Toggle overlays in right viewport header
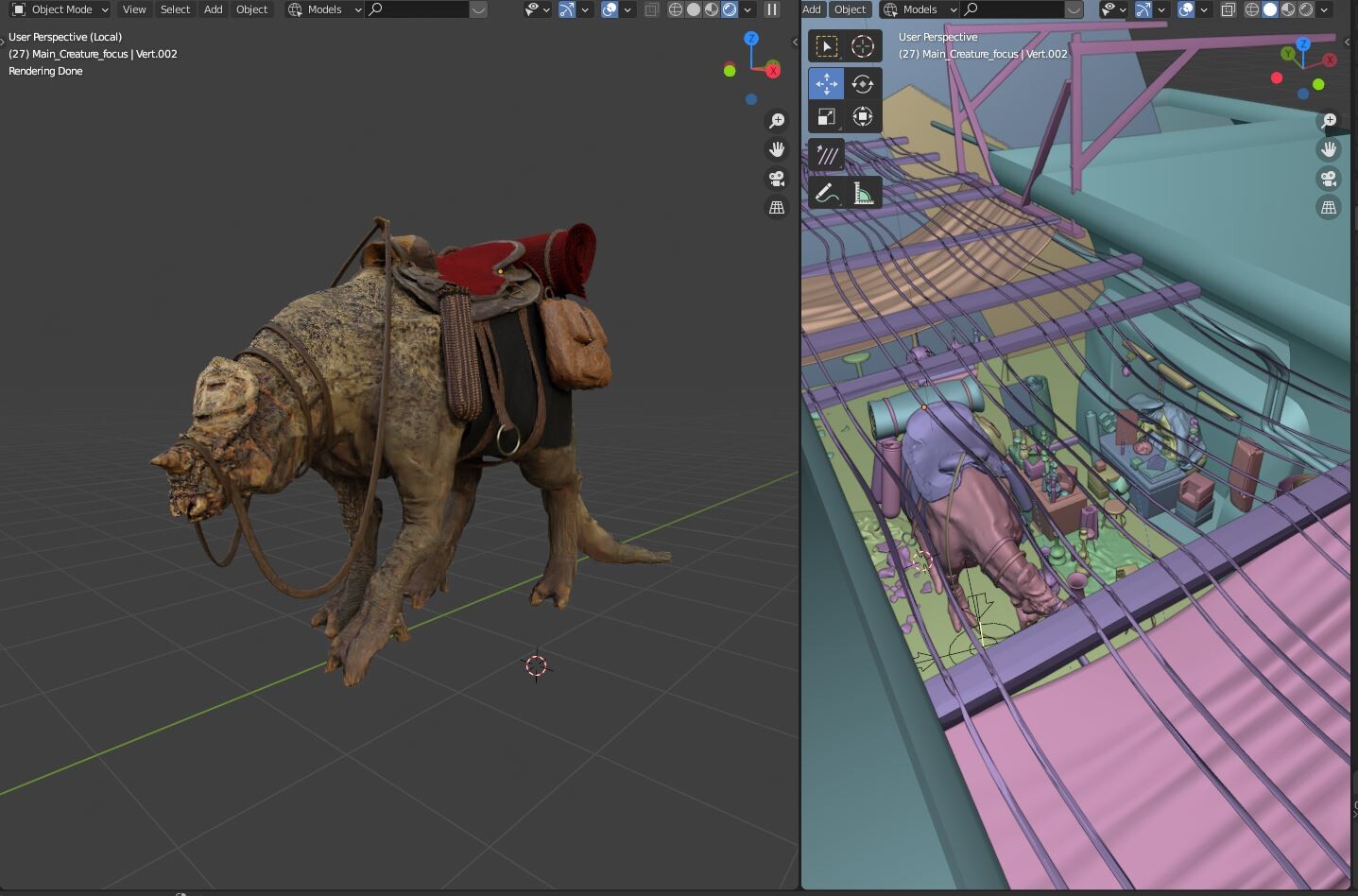1358x896 pixels. [x=1186, y=9]
